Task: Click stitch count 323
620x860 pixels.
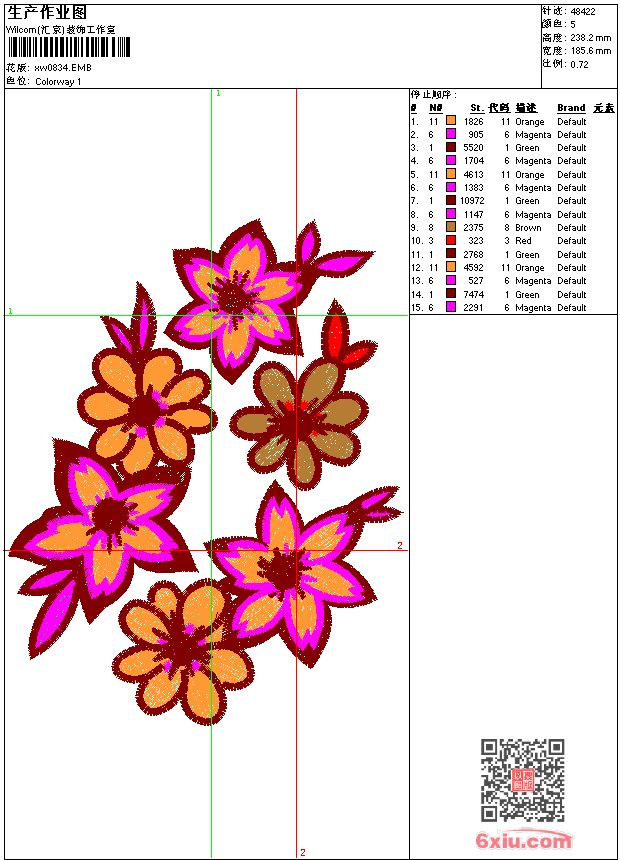Action: click(x=476, y=241)
